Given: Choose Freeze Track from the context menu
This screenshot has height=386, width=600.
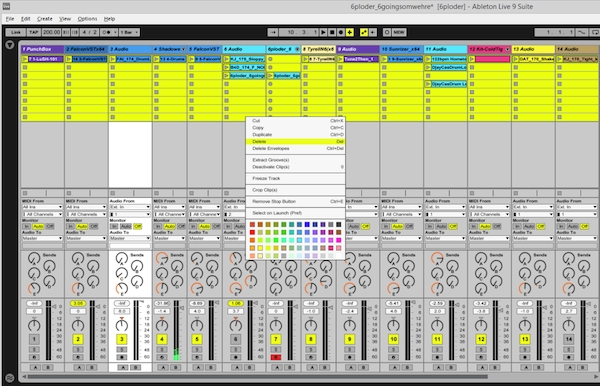Looking at the screenshot, I should coord(295,179).
